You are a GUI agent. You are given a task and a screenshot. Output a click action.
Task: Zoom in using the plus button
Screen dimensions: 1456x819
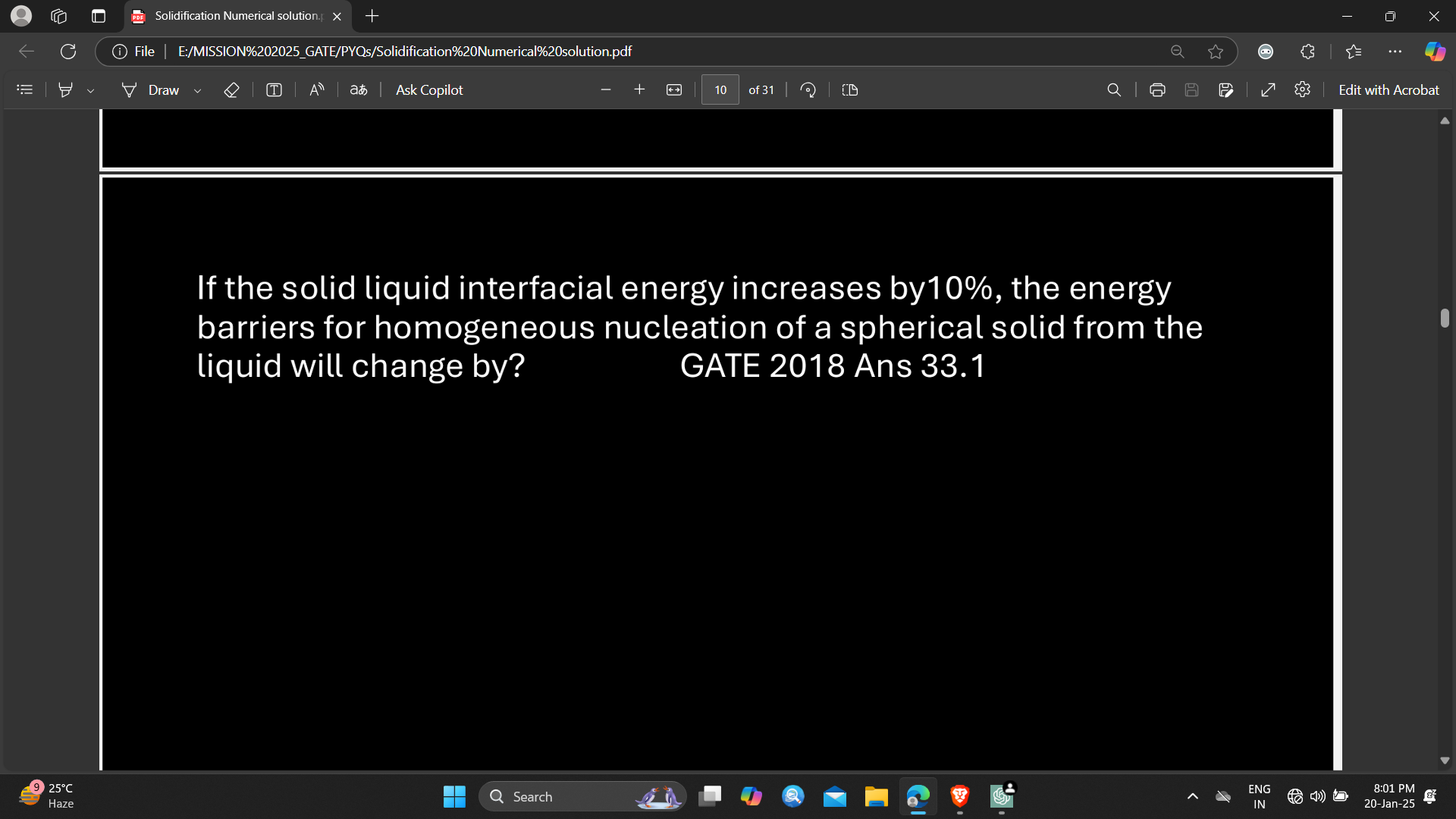click(639, 89)
